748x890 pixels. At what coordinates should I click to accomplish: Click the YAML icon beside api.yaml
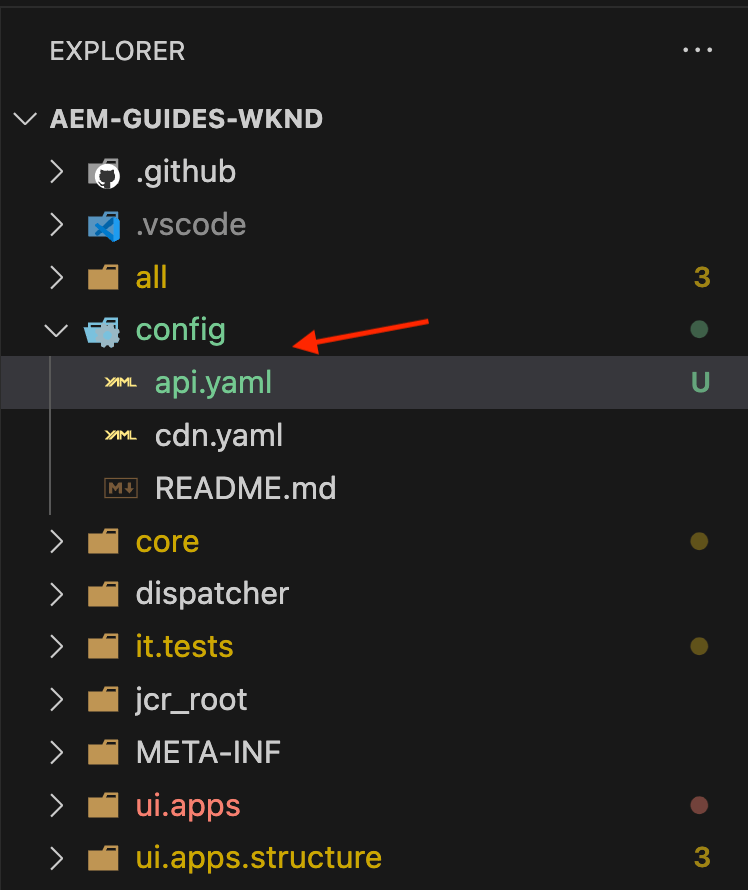coord(120,383)
